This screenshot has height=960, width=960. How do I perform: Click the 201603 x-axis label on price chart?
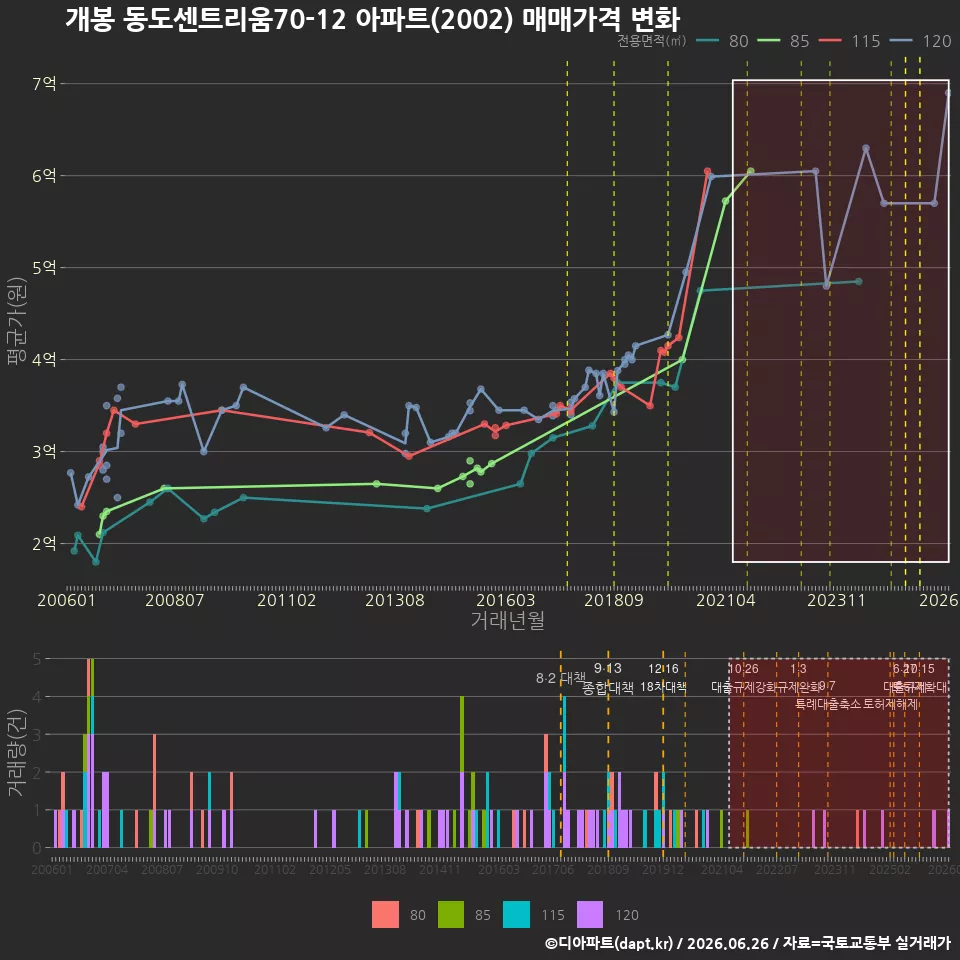point(505,600)
